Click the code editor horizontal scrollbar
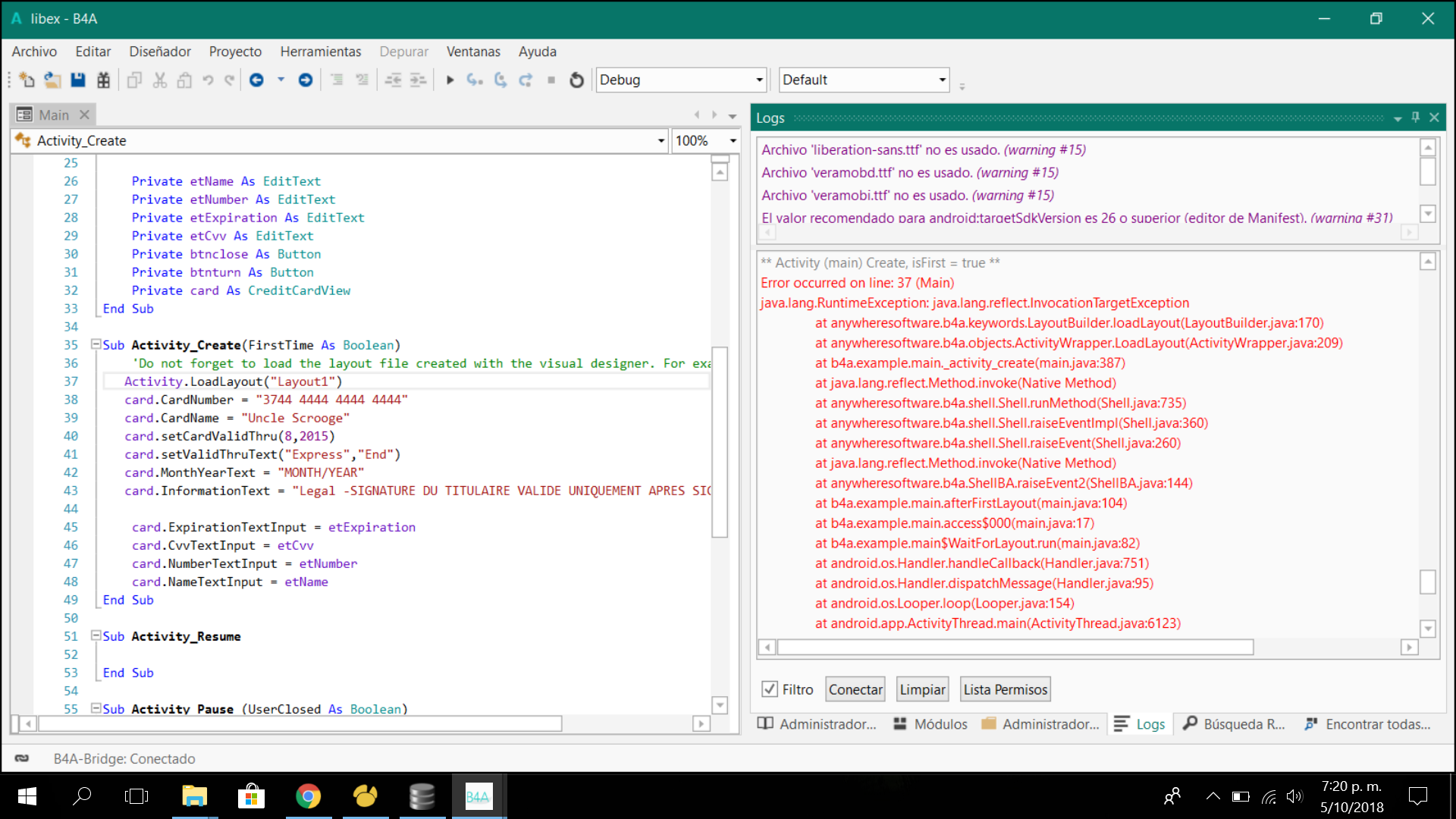 point(300,723)
